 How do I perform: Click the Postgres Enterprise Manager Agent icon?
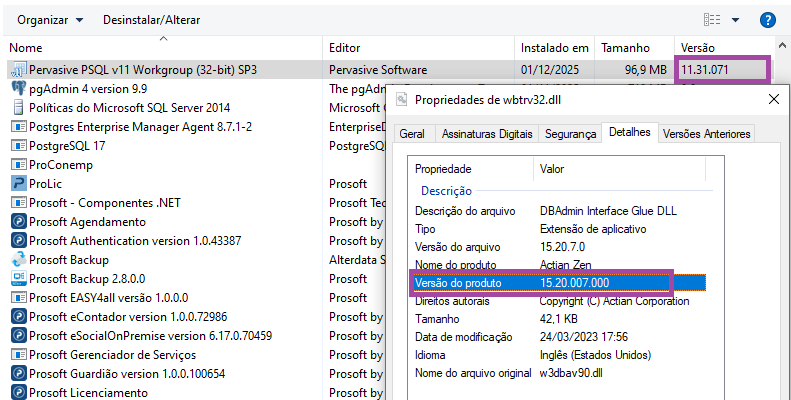click(x=19, y=127)
